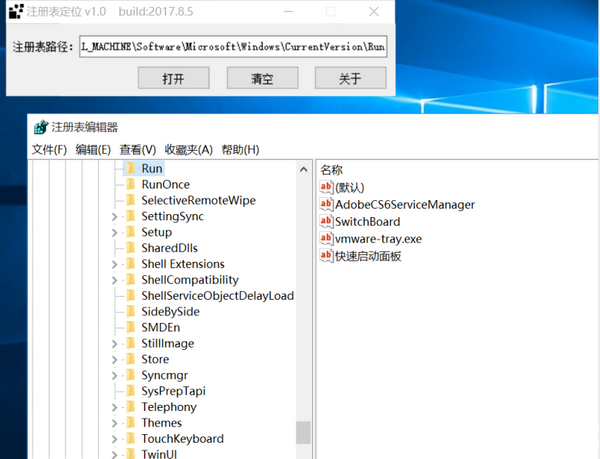Click the tree scrollbar up arrow

[303, 169]
